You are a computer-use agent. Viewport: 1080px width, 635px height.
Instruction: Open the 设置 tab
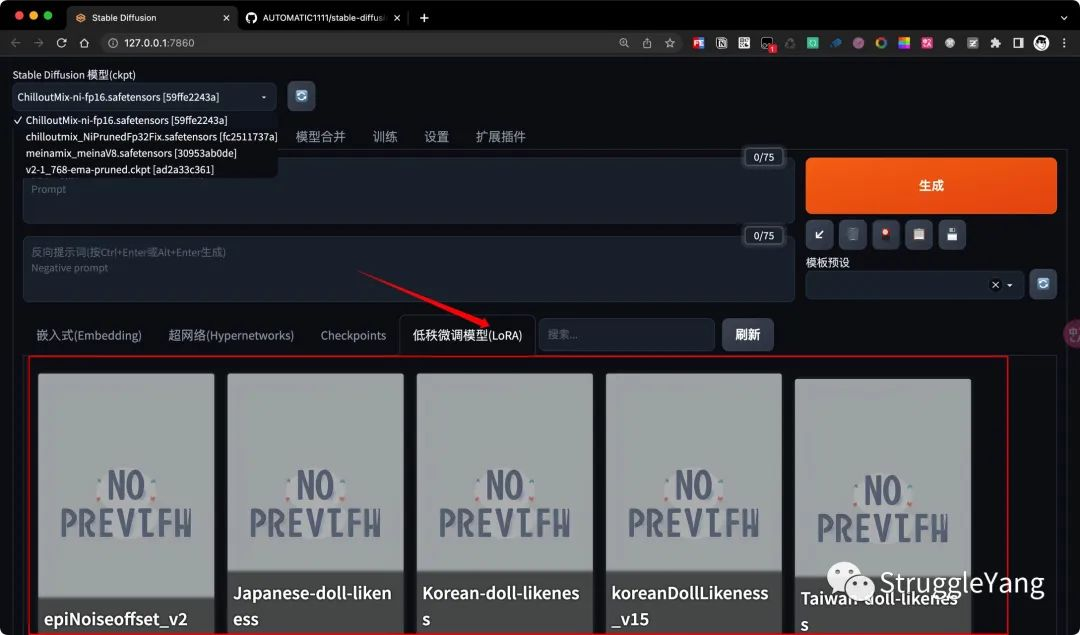pyautogui.click(x=436, y=136)
